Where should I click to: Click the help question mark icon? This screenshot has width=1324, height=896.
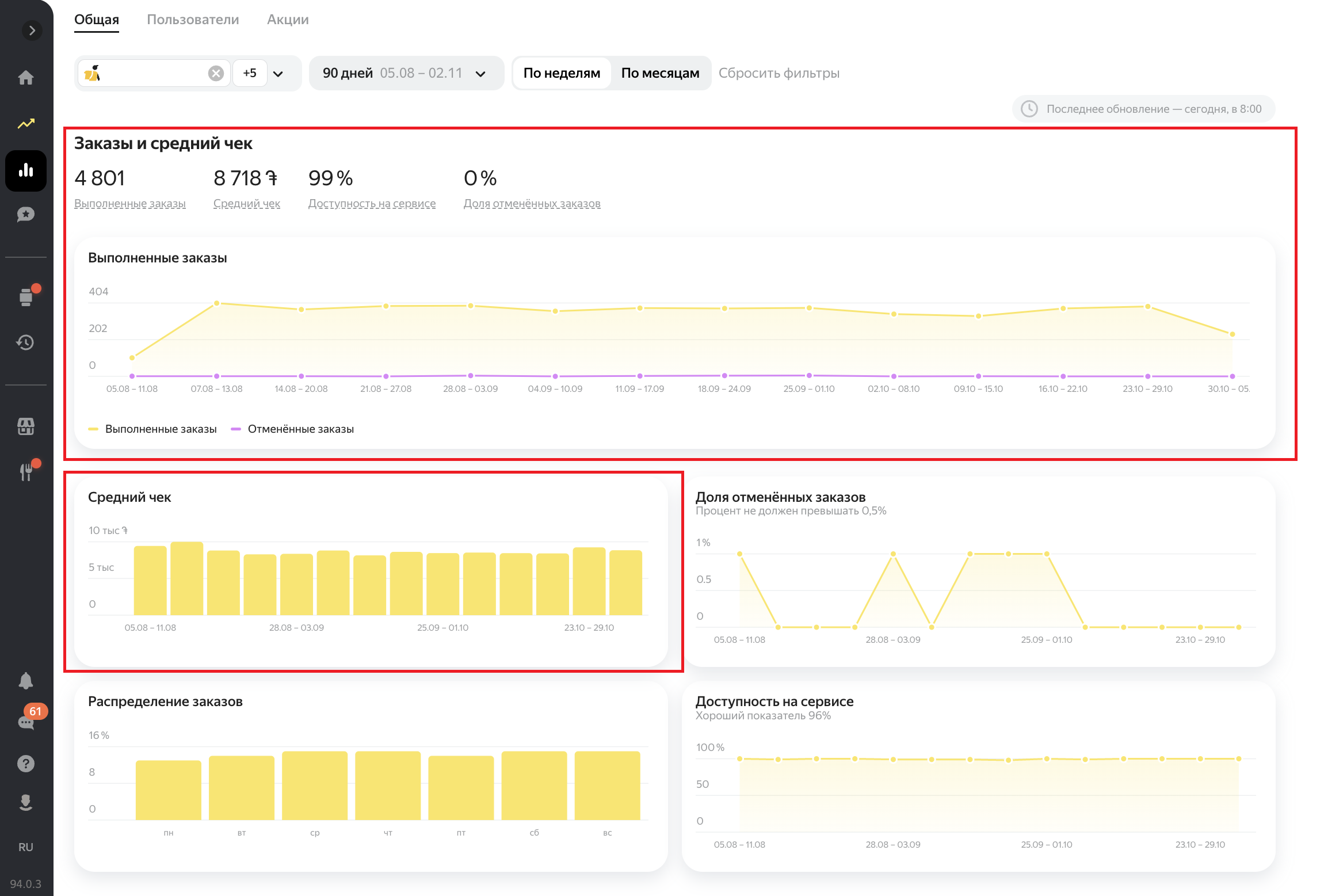click(26, 764)
